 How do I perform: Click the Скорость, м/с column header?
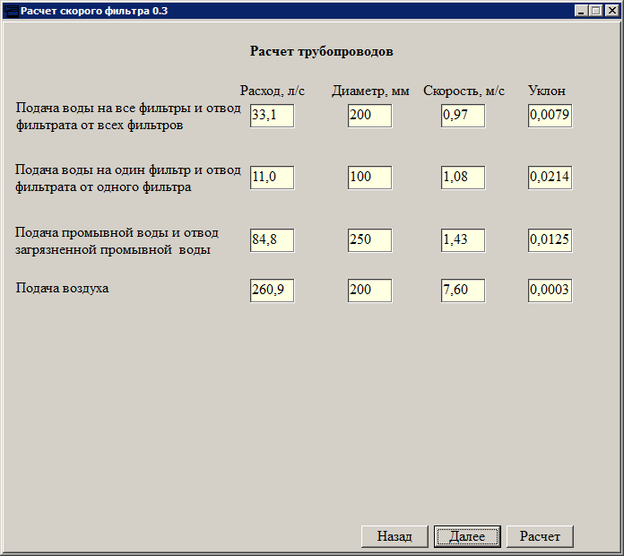464,91
